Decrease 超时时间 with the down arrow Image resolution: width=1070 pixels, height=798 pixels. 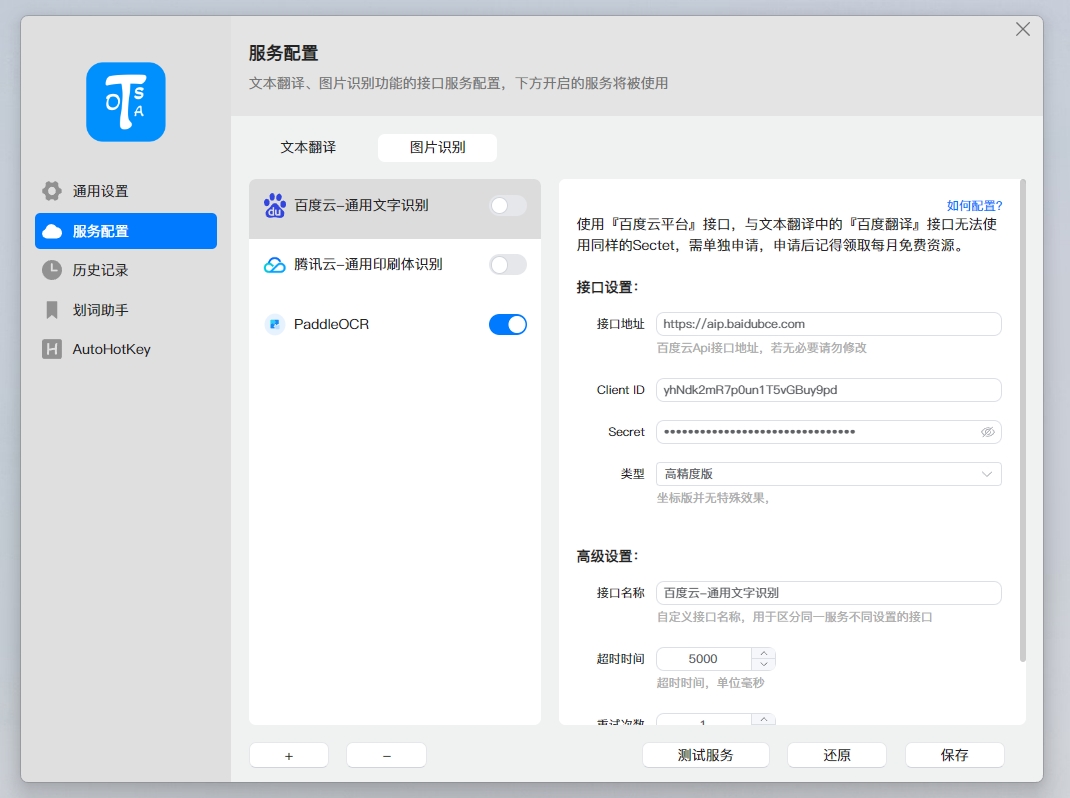pyautogui.click(x=764, y=664)
